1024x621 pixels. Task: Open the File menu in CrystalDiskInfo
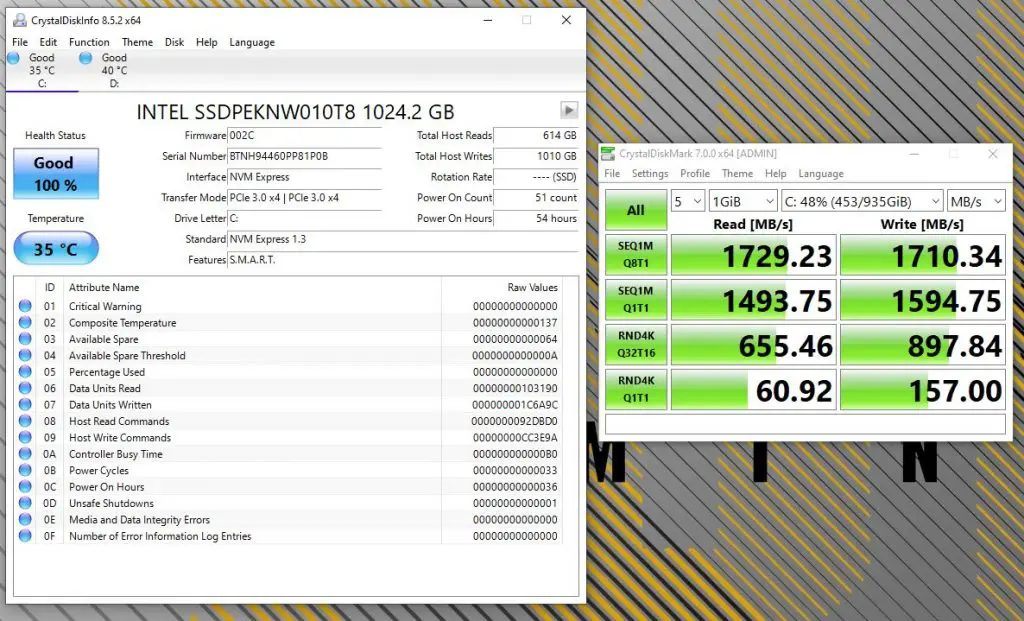[20, 42]
